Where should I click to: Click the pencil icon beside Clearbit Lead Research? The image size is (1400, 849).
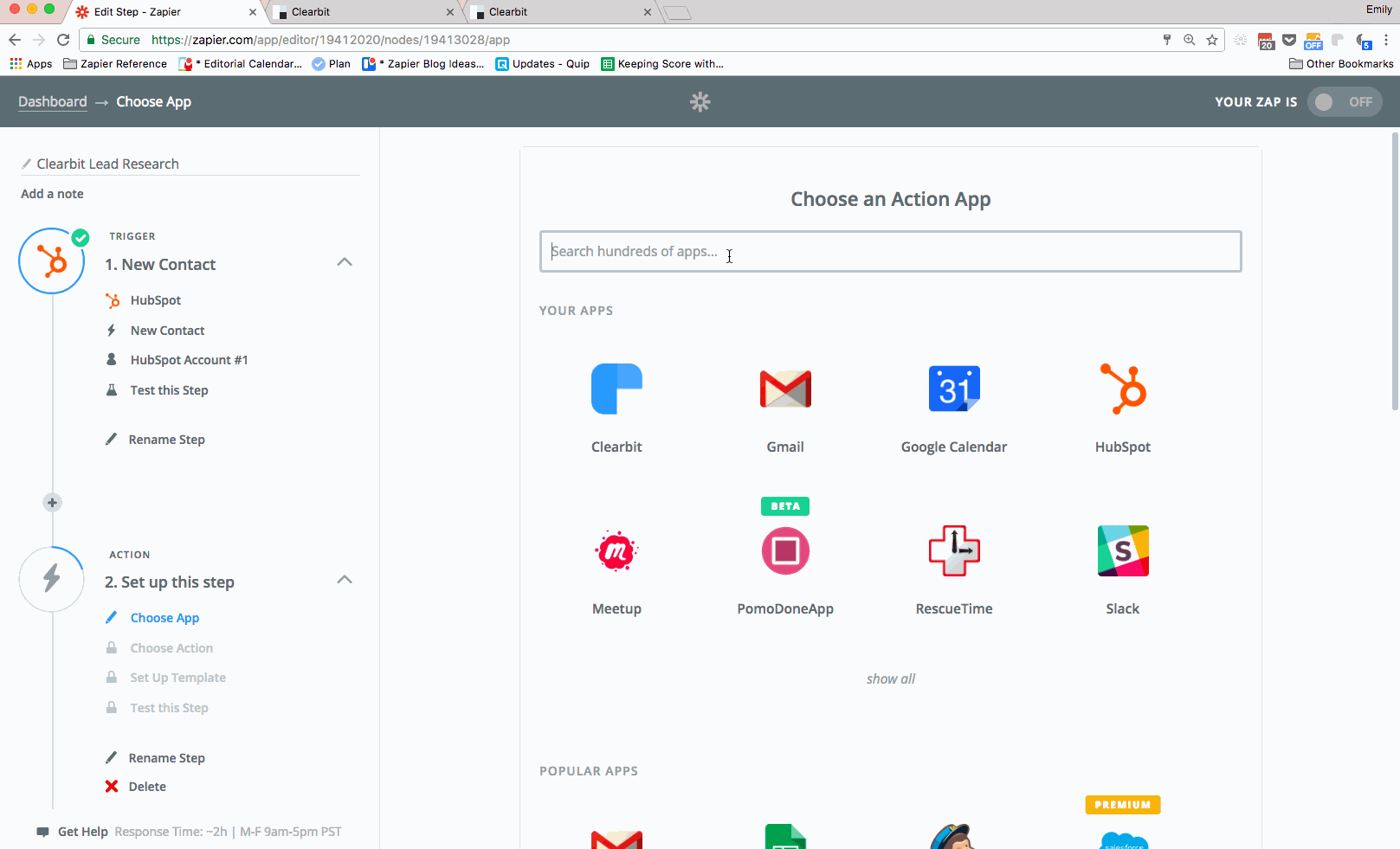coord(27,164)
